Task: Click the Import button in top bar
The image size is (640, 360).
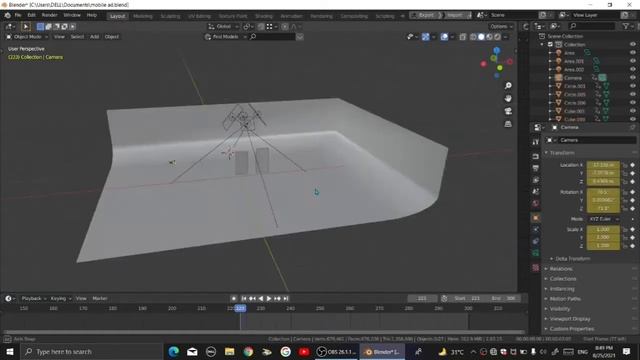Action: pyautogui.click(x=456, y=15)
